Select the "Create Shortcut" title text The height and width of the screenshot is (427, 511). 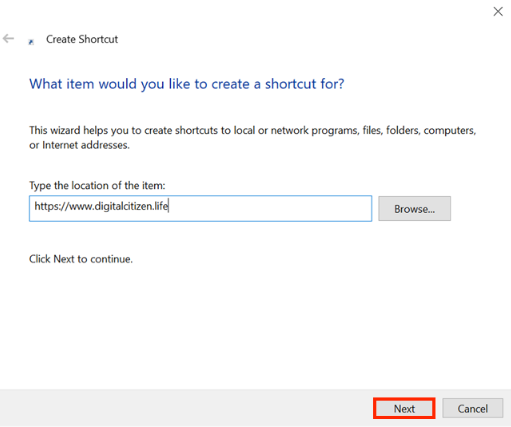(x=82, y=39)
